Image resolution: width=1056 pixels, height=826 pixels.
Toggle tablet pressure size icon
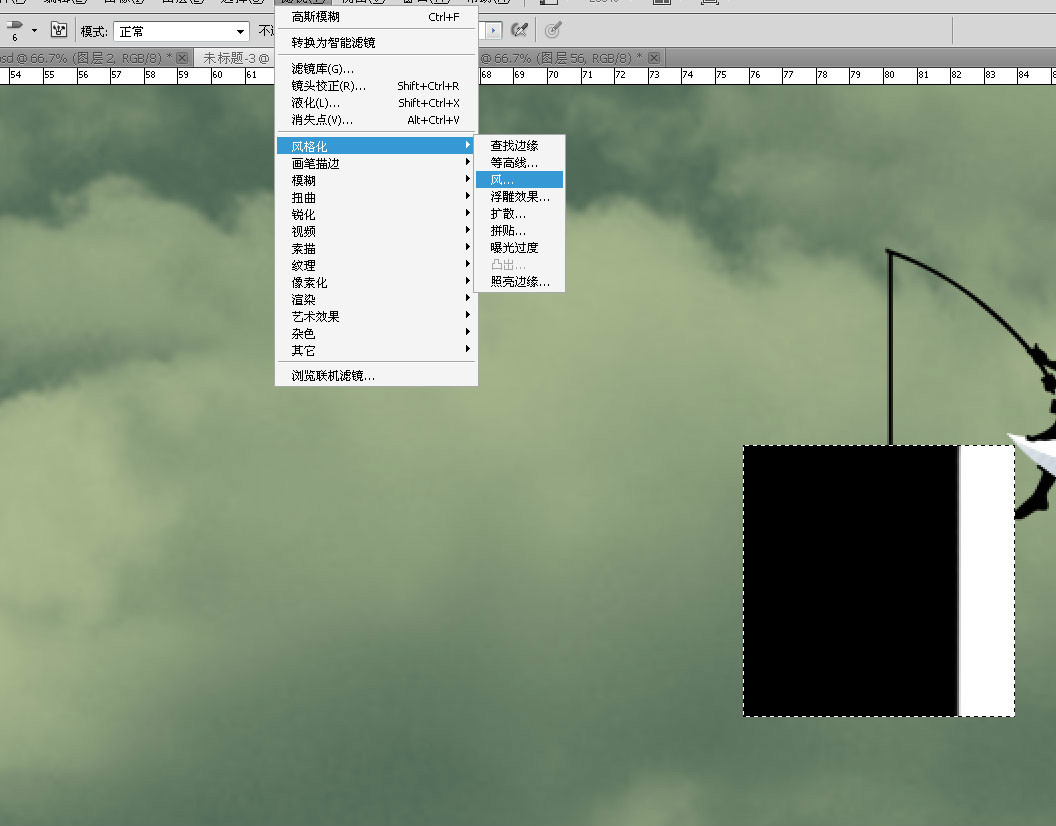pyautogui.click(x=553, y=30)
